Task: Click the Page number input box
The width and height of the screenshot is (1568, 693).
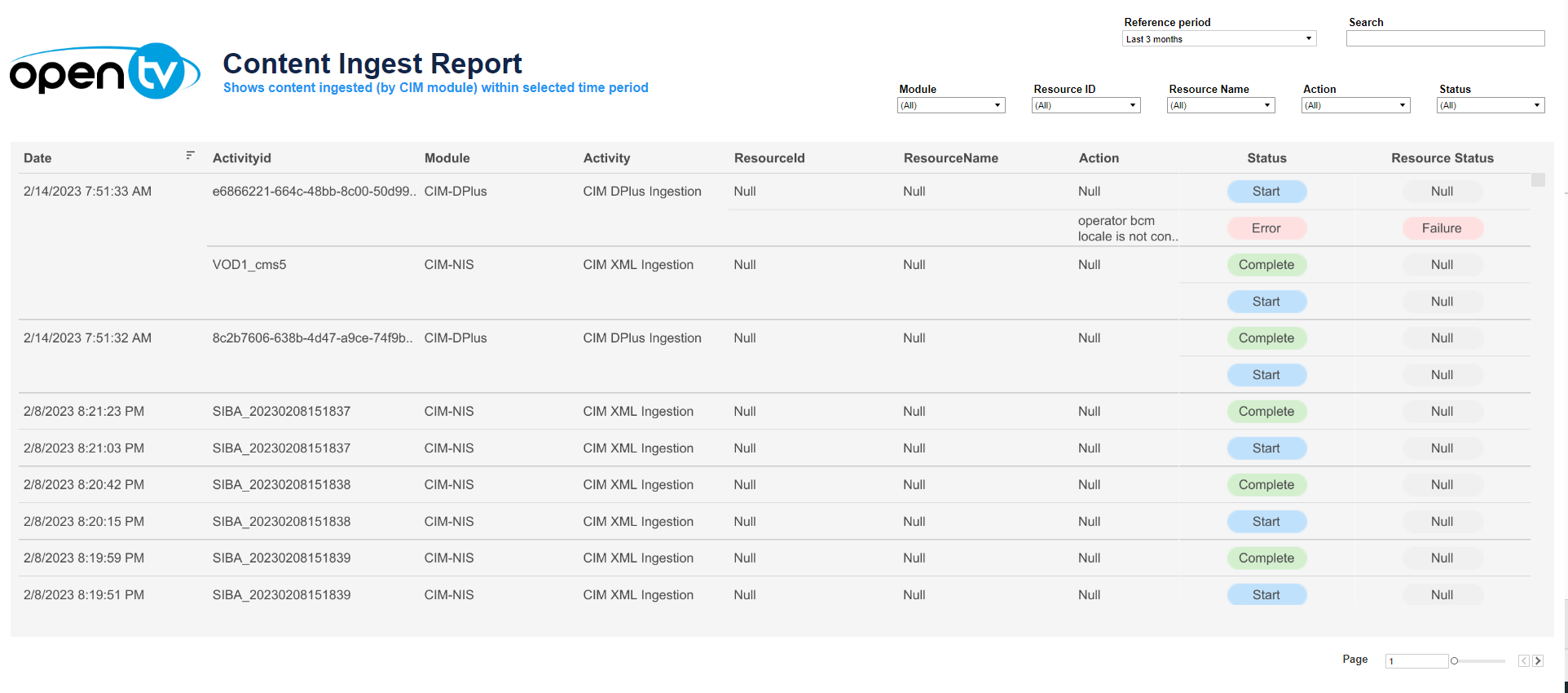Action: coord(1416,661)
